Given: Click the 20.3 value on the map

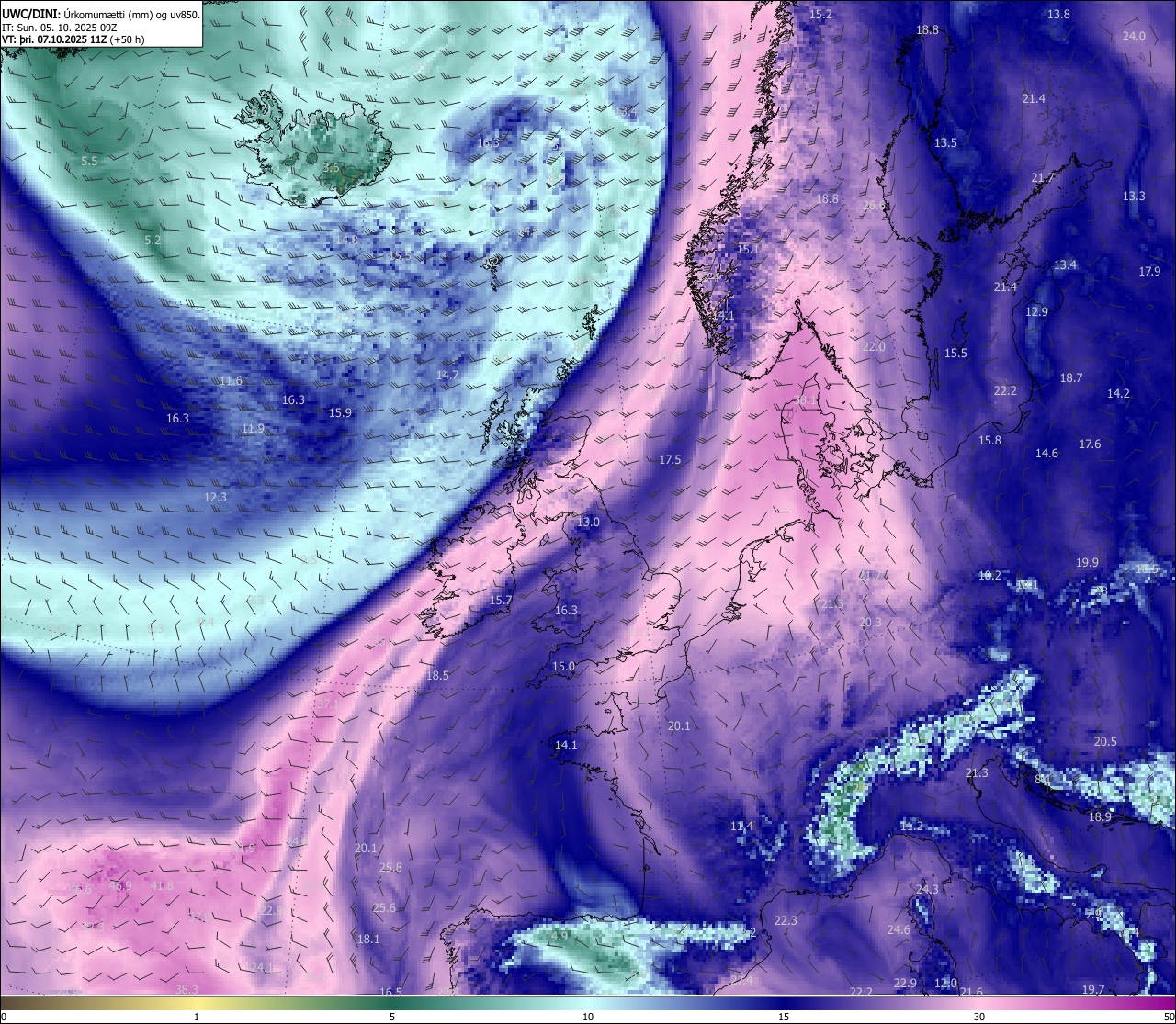Looking at the screenshot, I should point(870,622).
